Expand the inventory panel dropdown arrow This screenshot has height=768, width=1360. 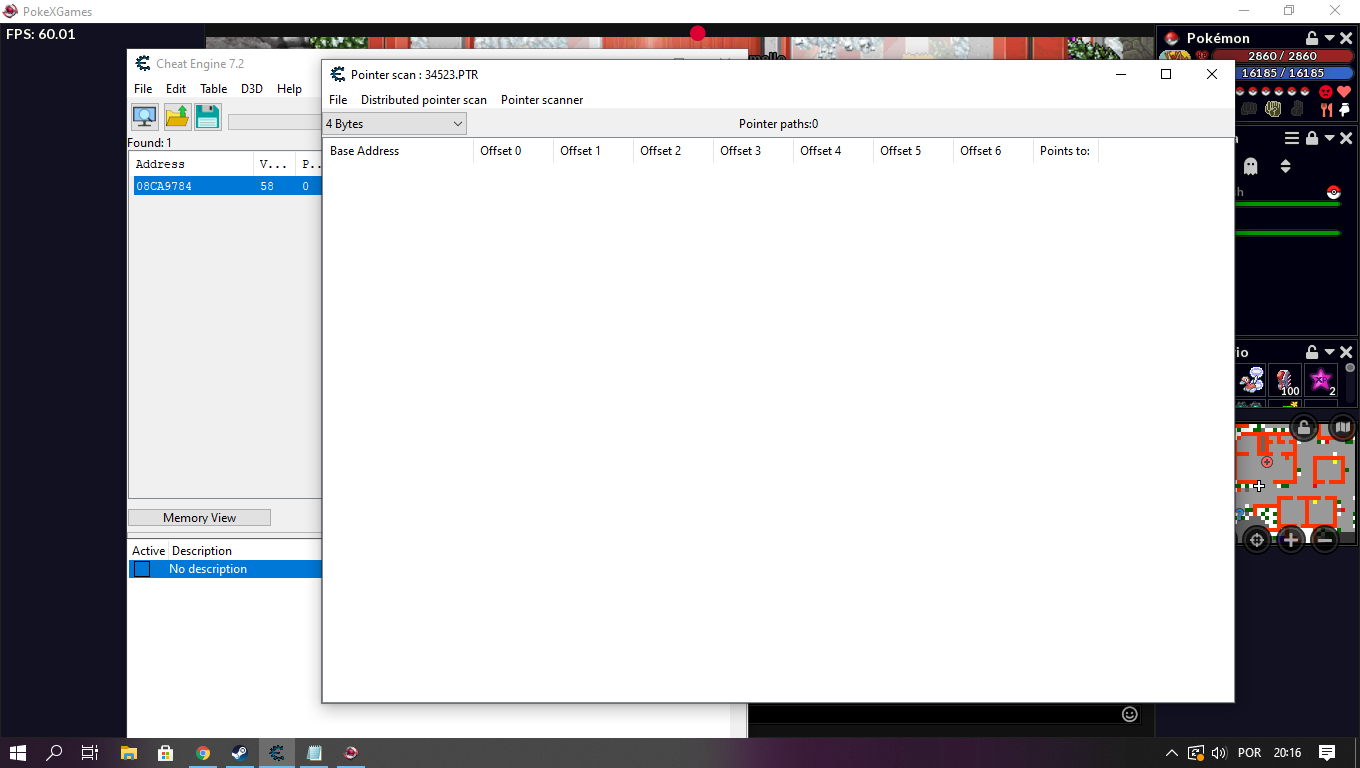(x=1329, y=352)
